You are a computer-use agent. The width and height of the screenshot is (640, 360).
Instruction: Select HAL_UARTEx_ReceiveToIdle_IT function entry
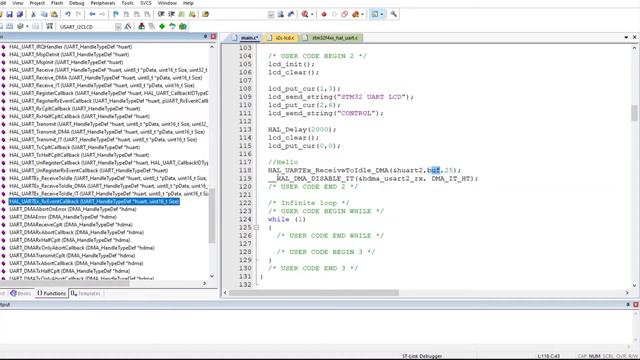(x=109, y=193)
